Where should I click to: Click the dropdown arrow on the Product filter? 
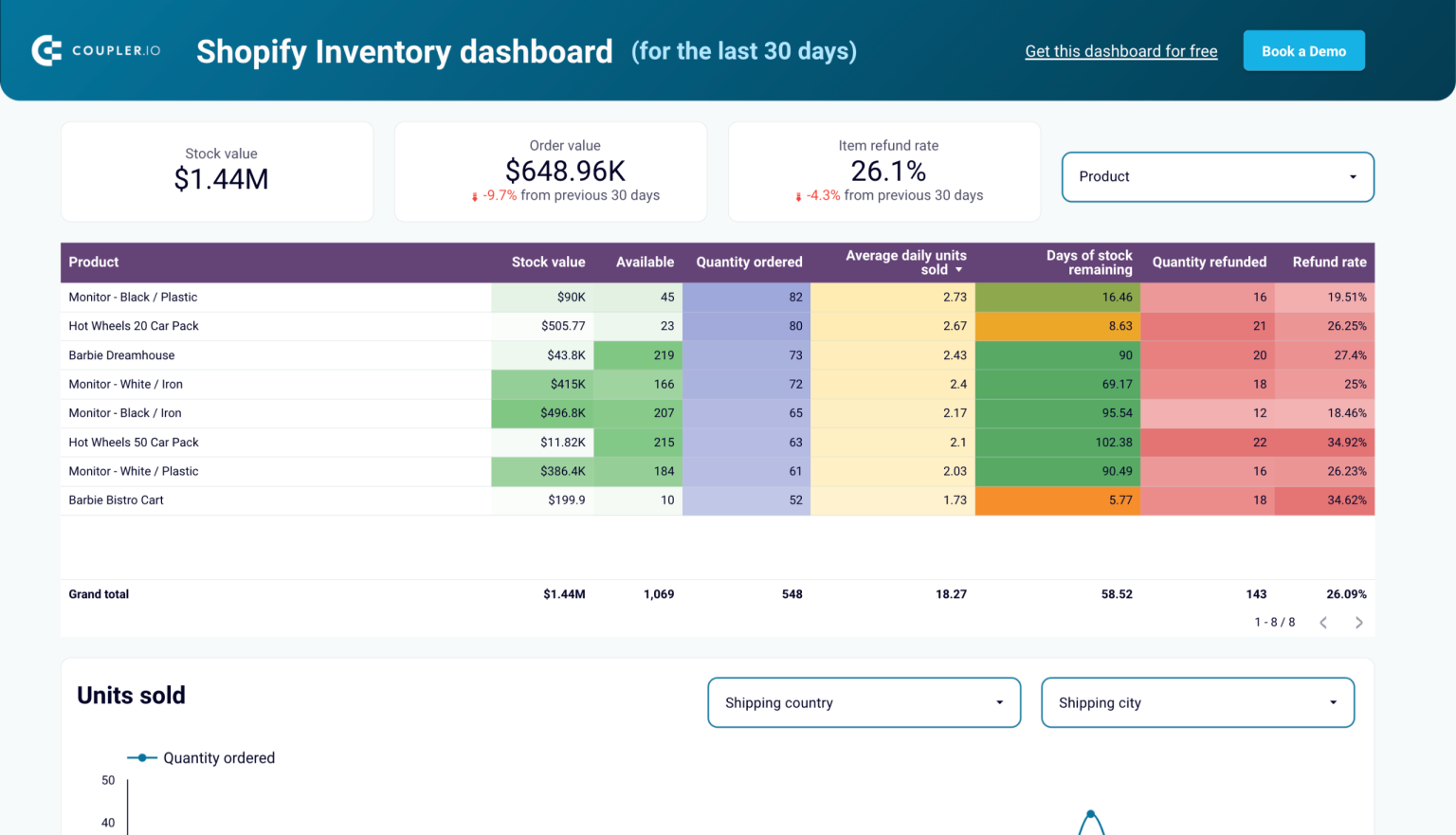[1354, 176]
